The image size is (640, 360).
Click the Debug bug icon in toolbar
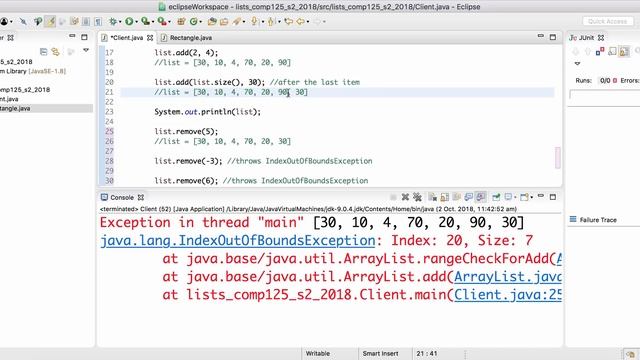click(x=113, y=21)
